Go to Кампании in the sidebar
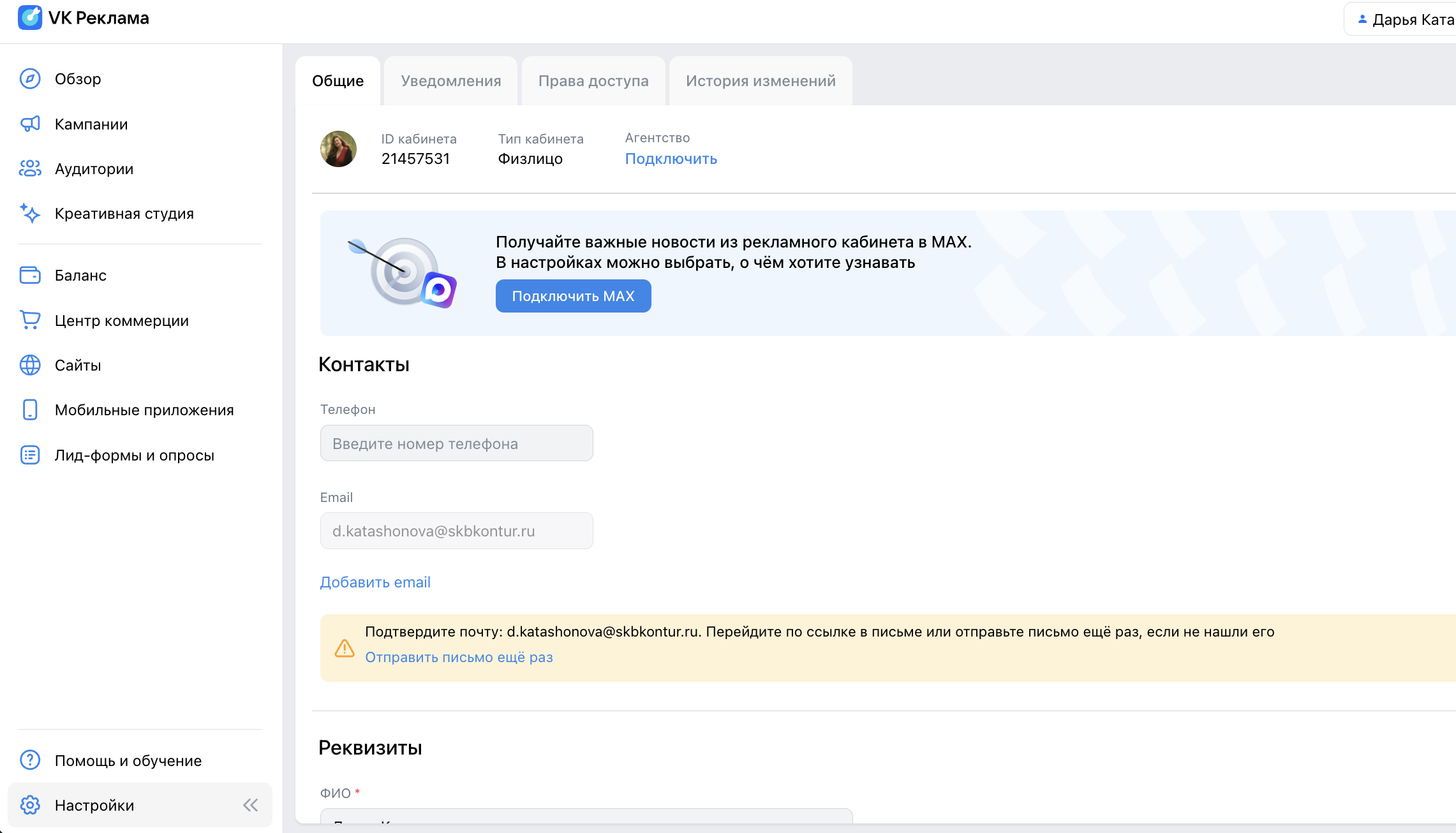 [x=91, y=124]
